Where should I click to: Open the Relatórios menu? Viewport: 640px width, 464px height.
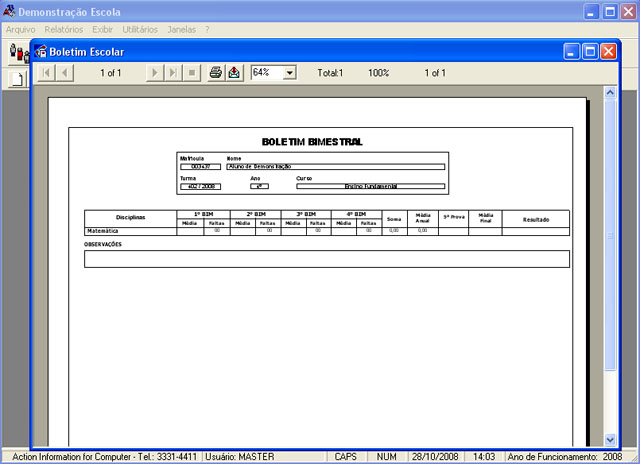(x=64, y=30)
